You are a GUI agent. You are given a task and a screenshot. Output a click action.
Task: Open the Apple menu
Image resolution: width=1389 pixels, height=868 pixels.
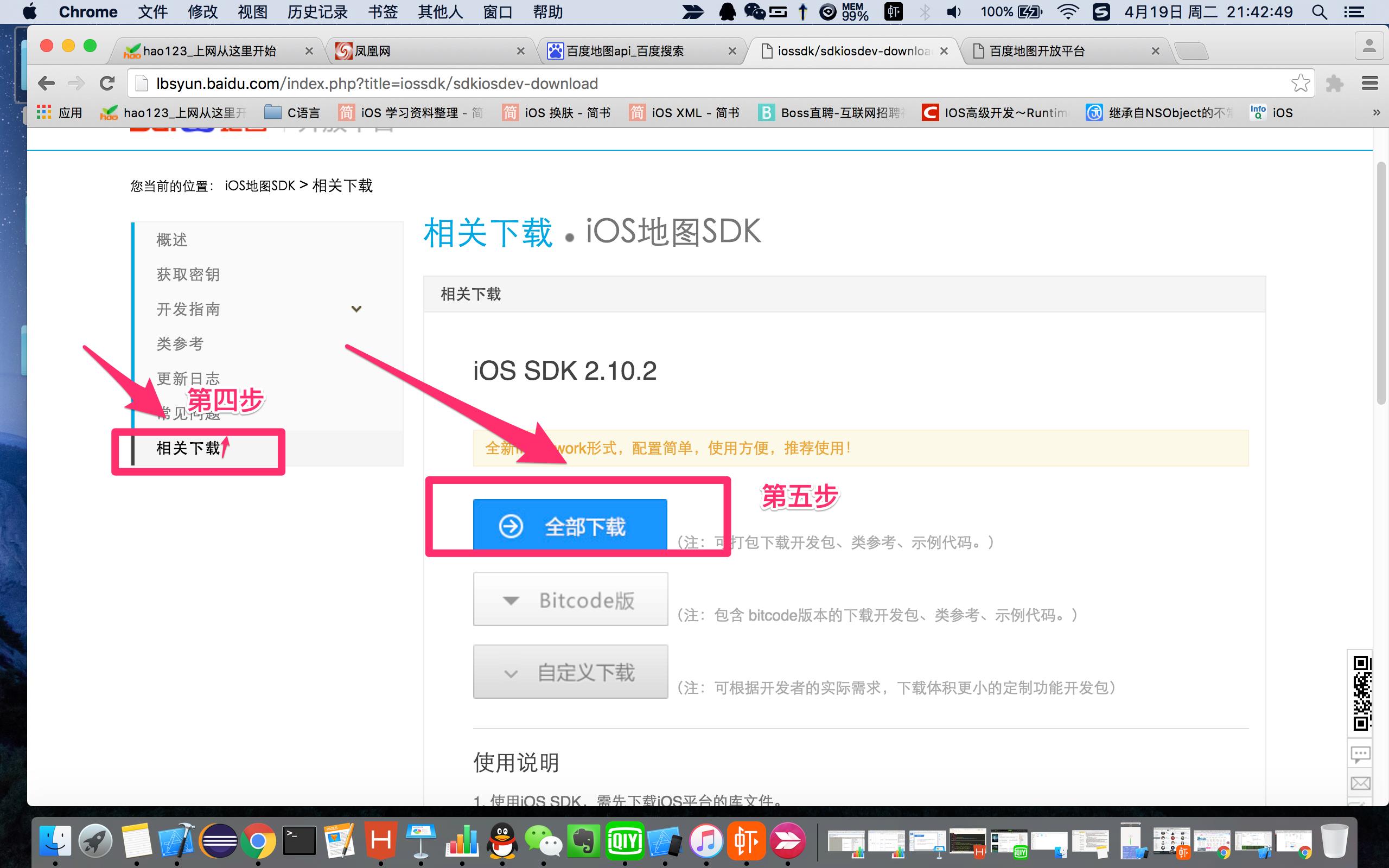29,11
